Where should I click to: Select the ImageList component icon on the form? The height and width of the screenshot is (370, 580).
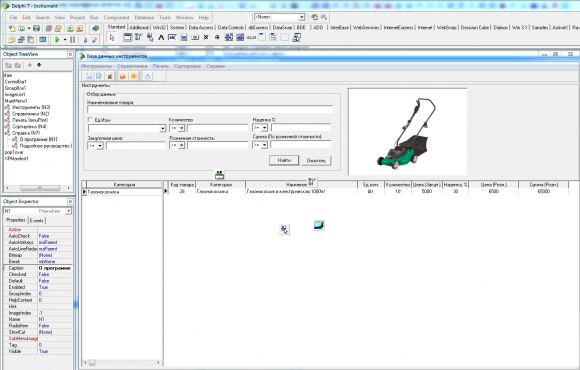point(319,225)
